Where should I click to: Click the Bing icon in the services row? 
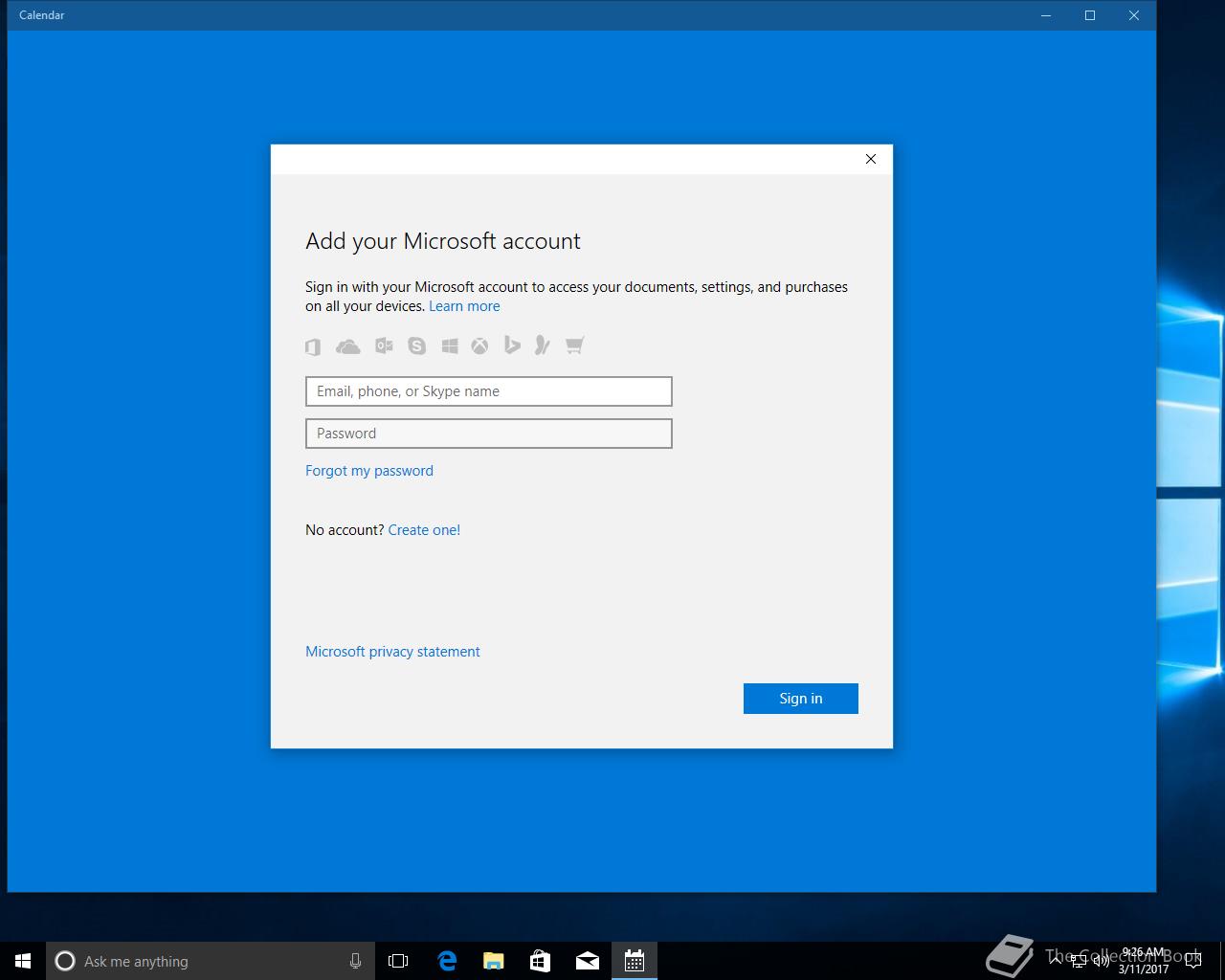click(512, 345)
